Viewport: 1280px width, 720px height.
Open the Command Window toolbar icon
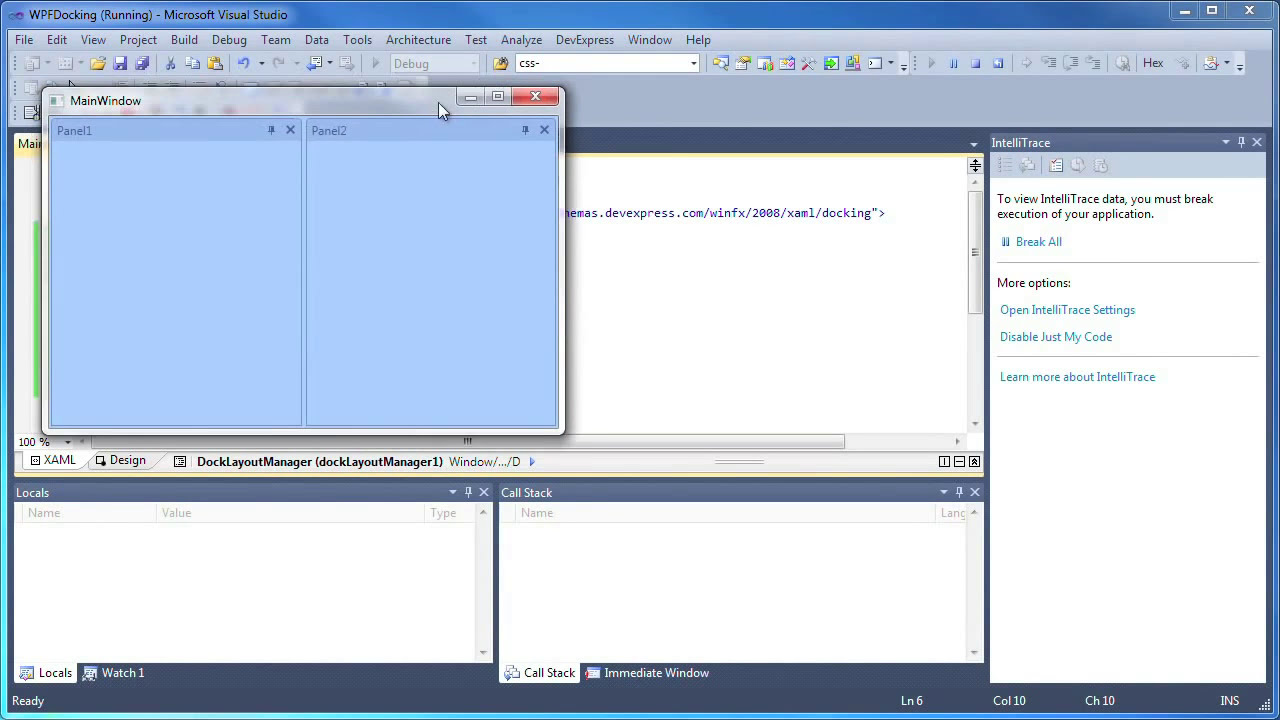tap(875, 63)
